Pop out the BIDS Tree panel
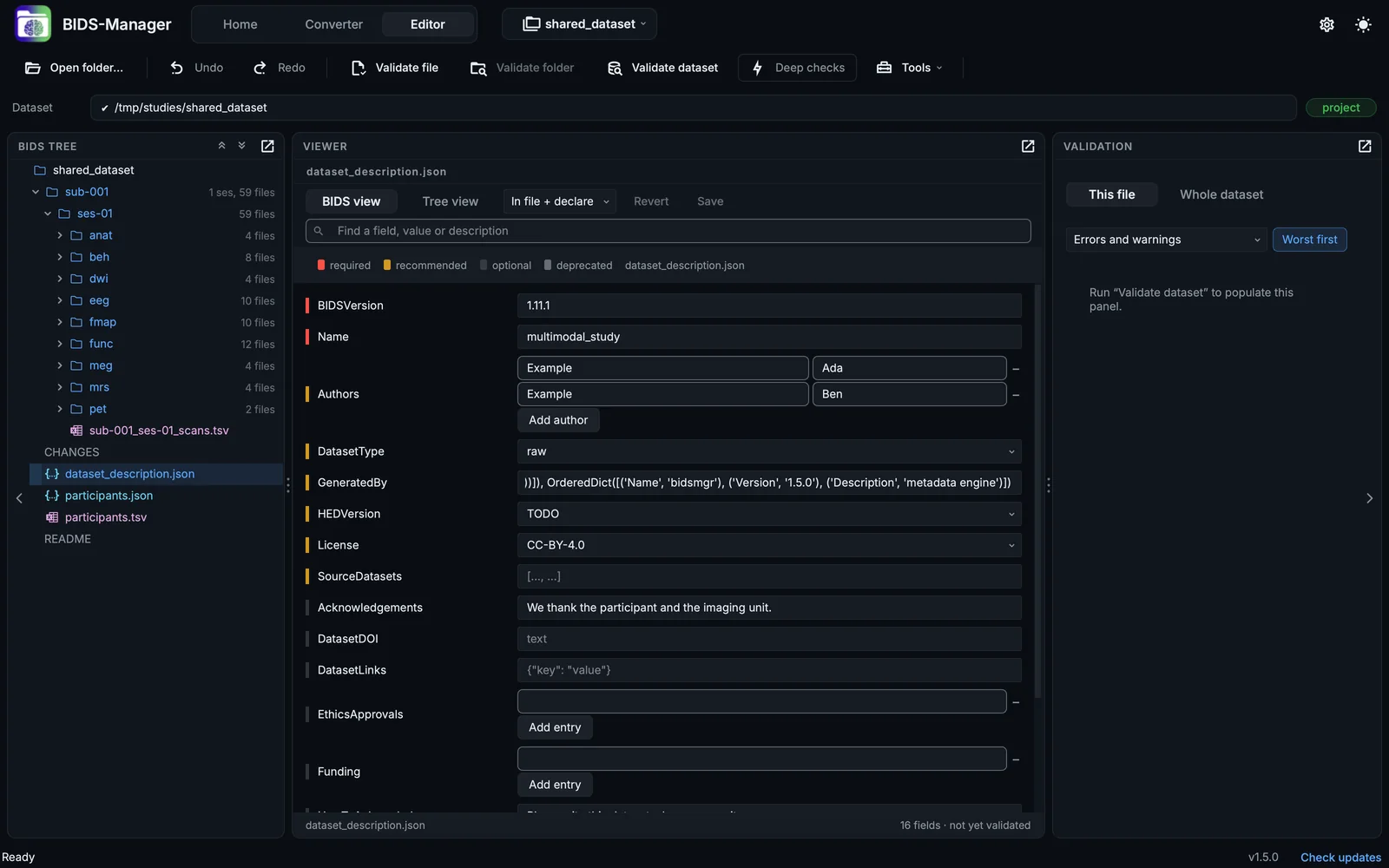1389x868 pixels. [267, 146]
